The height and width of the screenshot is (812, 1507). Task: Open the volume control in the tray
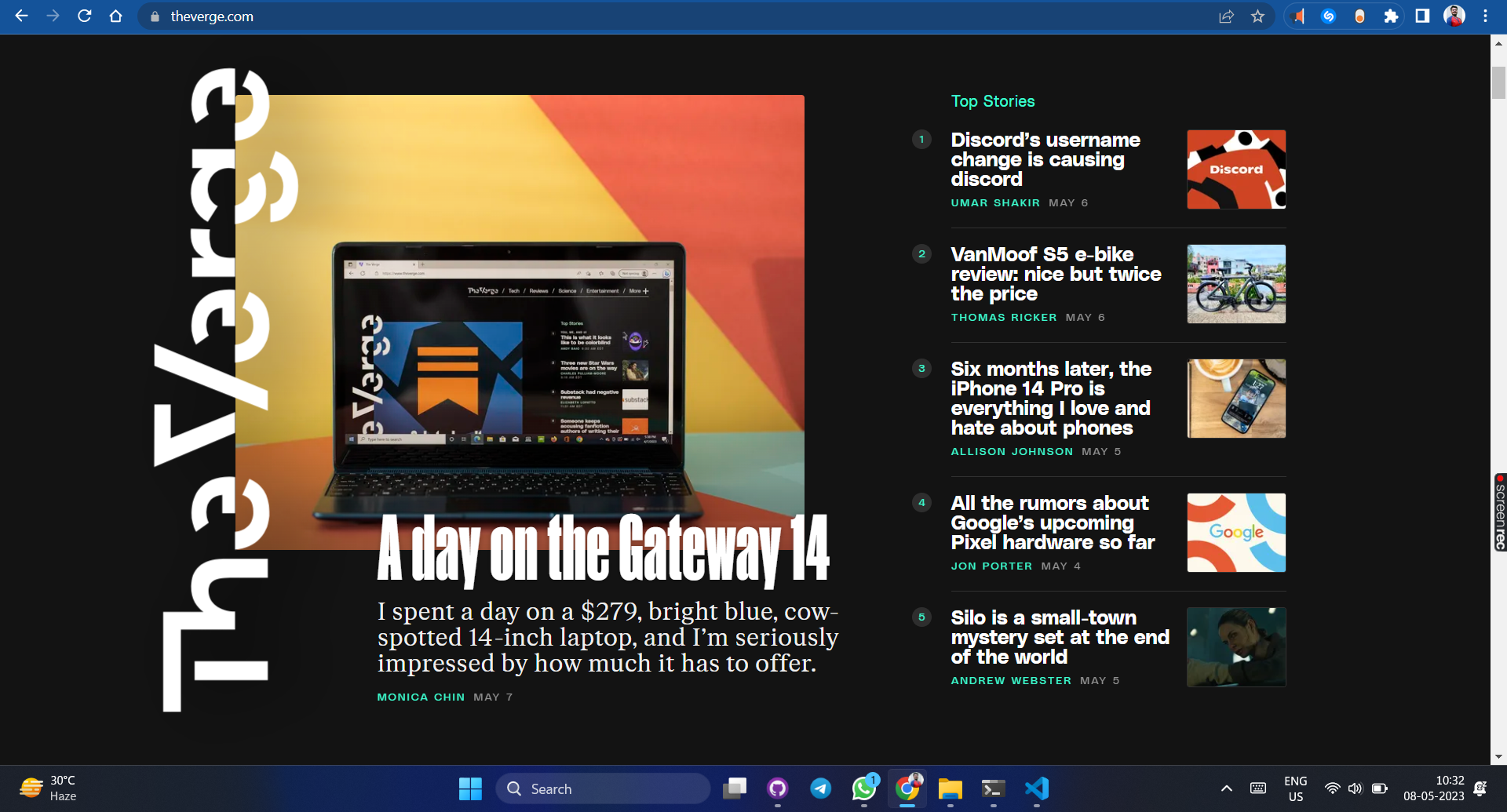click(x=1356, y=788)
